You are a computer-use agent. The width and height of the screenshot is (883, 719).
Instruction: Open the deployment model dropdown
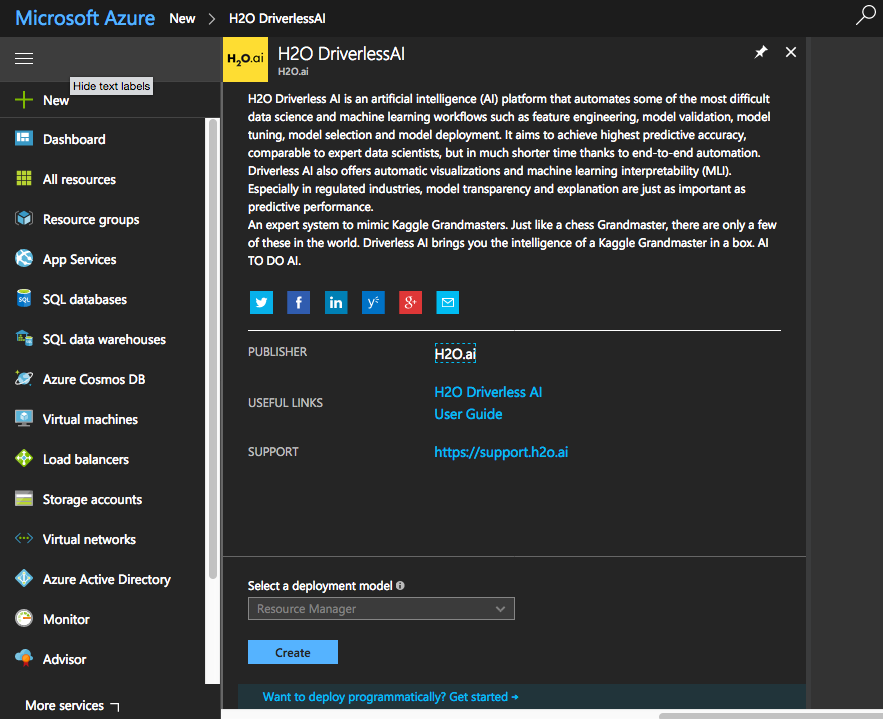(x=381, y=608)
